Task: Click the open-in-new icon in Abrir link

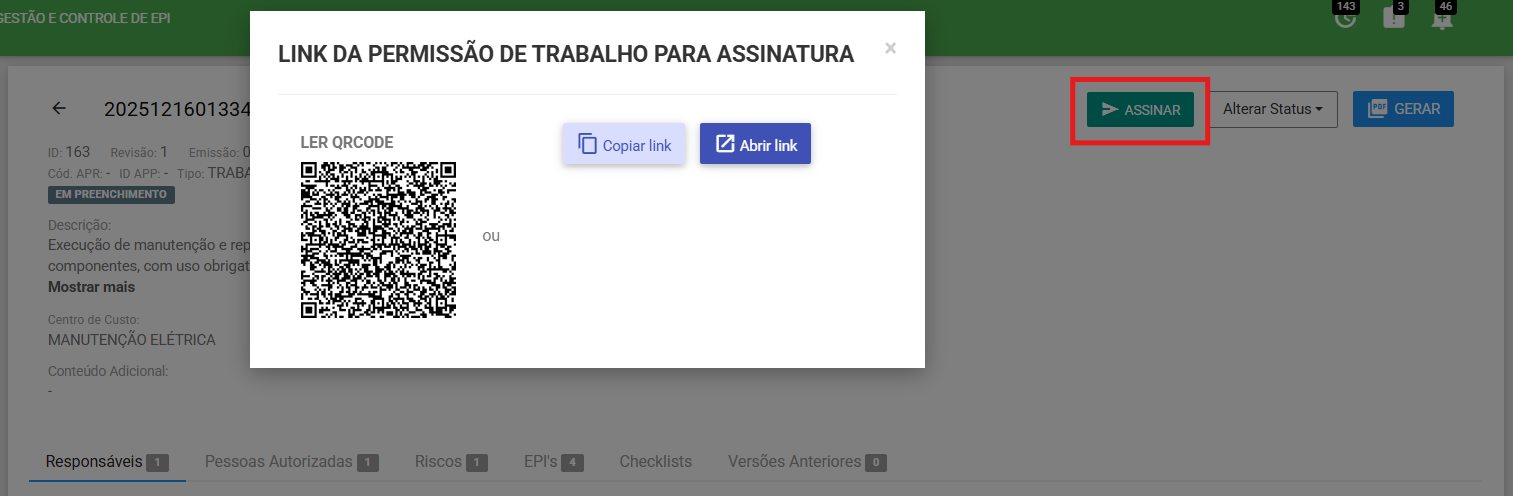Action: (725, 144)
